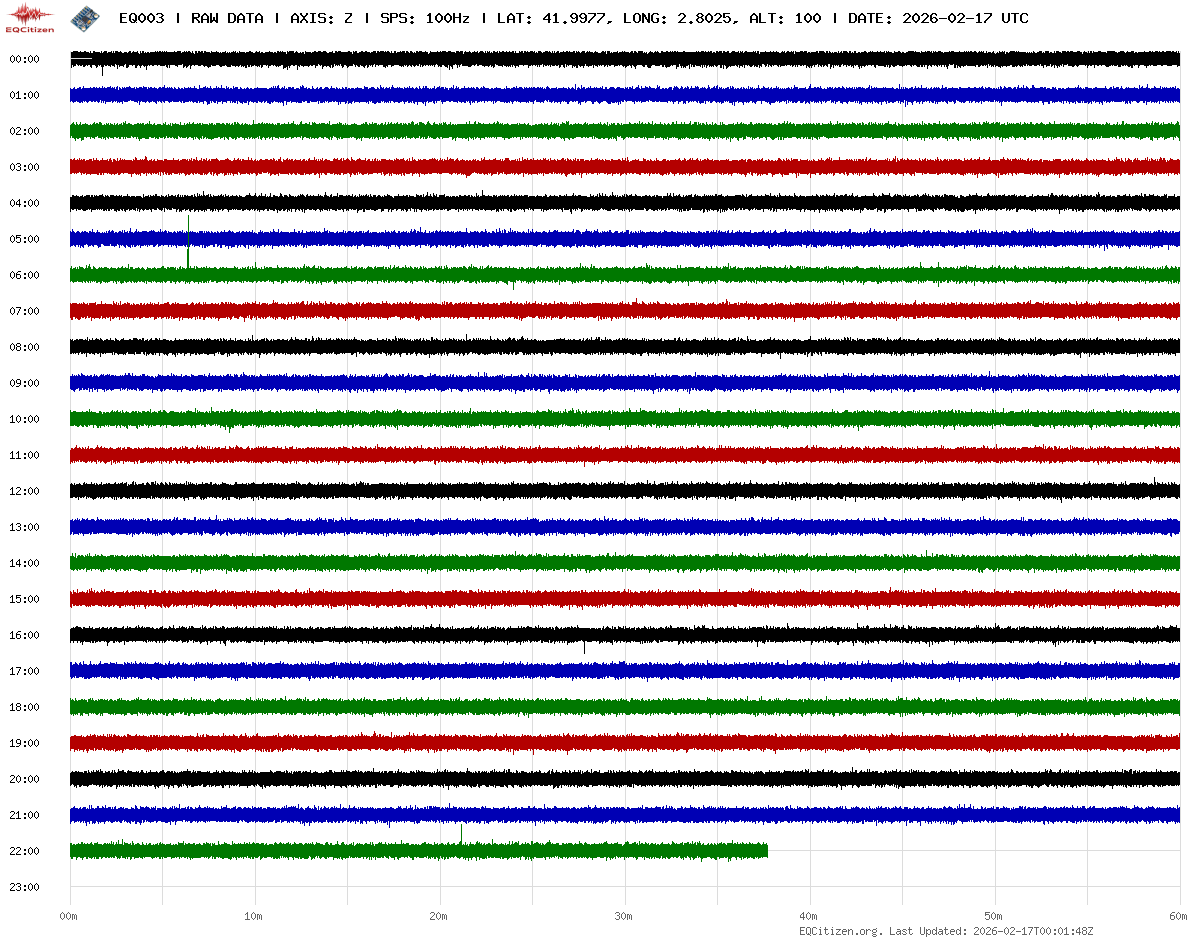Click the spike above the 22:00 trace
Screen dimensions: 1200x940
tap(461, 832)
